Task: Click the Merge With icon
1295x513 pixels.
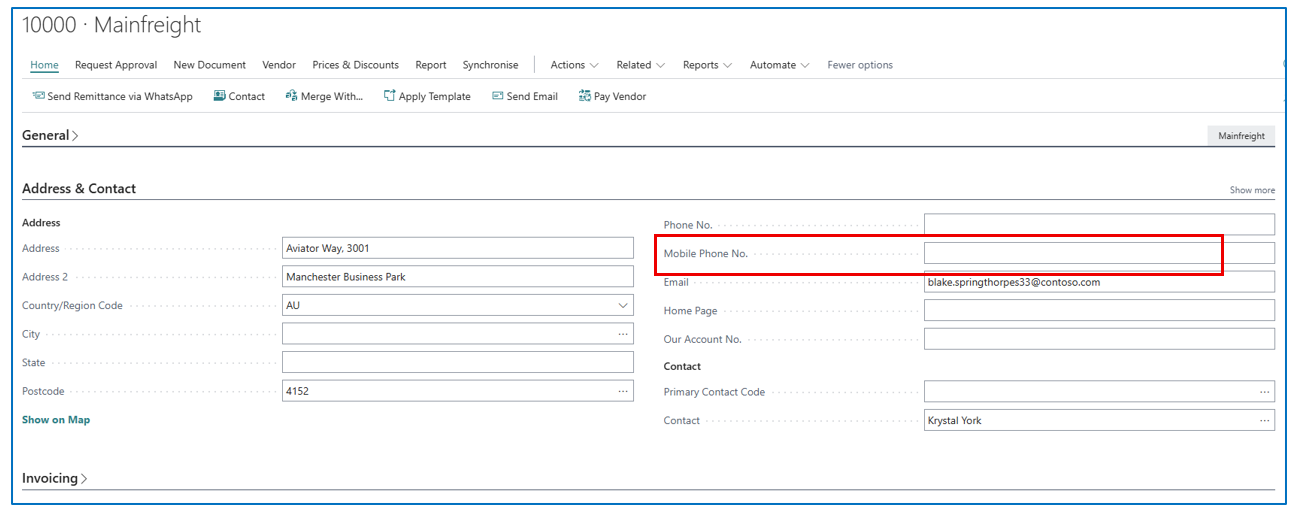Action: [291, 97]
